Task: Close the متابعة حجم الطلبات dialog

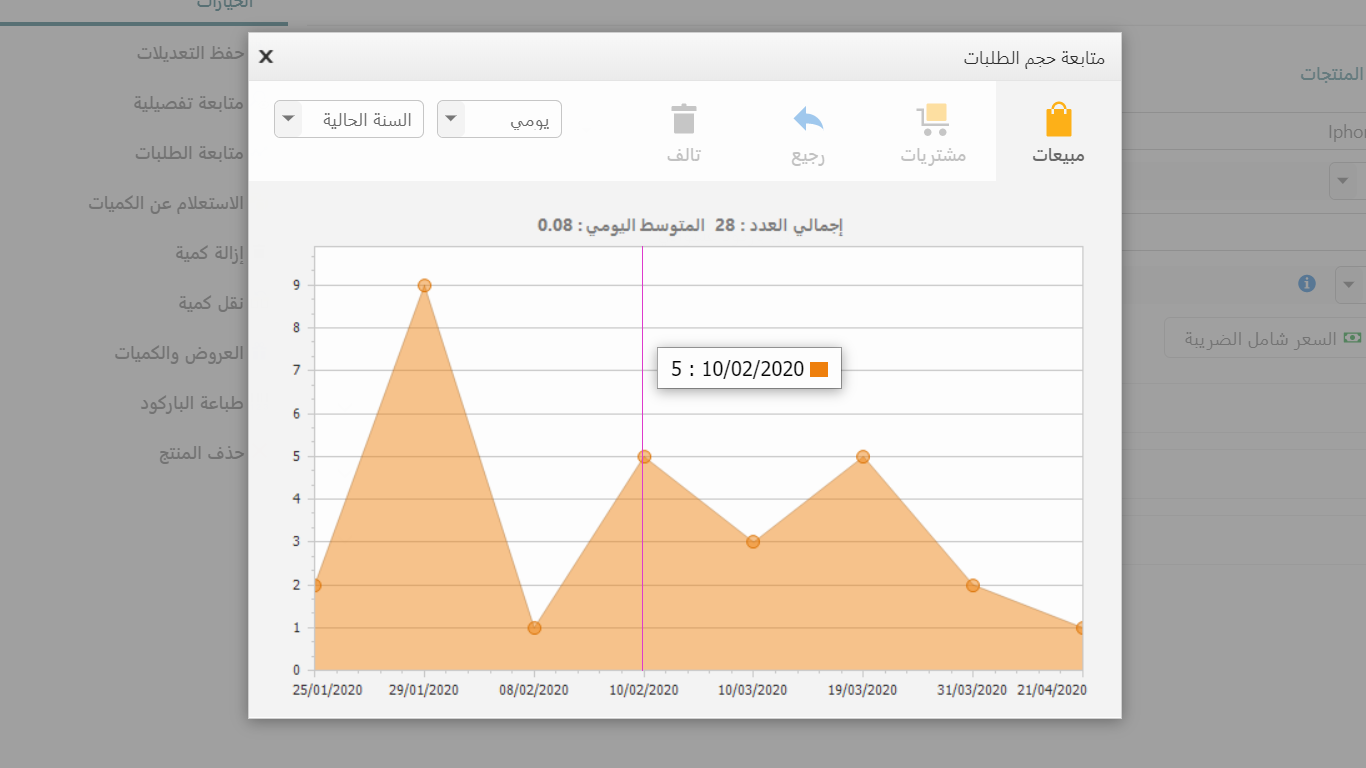Action: tap(266, 57)
